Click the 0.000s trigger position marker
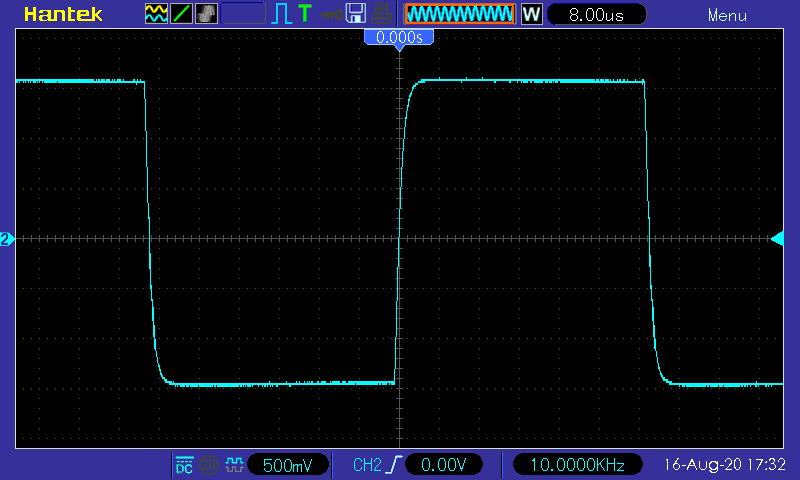This screenshot has height=480, width=800. [399, 37]
